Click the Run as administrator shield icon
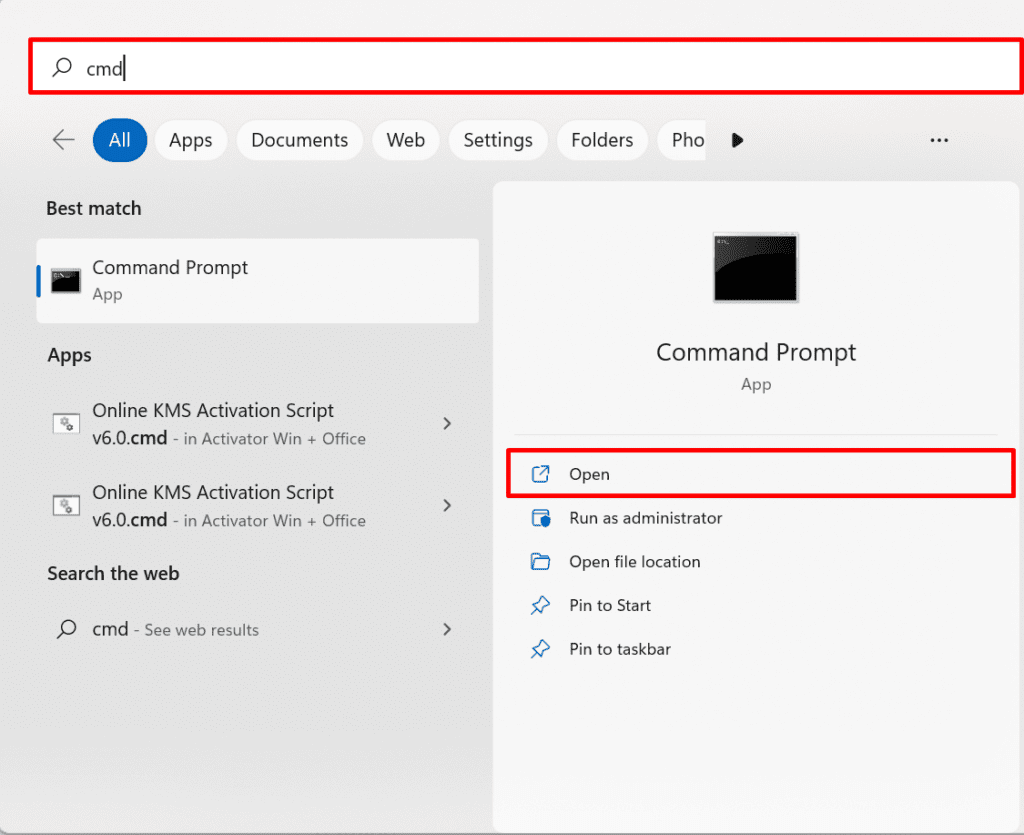The width and height of the screenshot is (1024, 835). click(540, 518)
